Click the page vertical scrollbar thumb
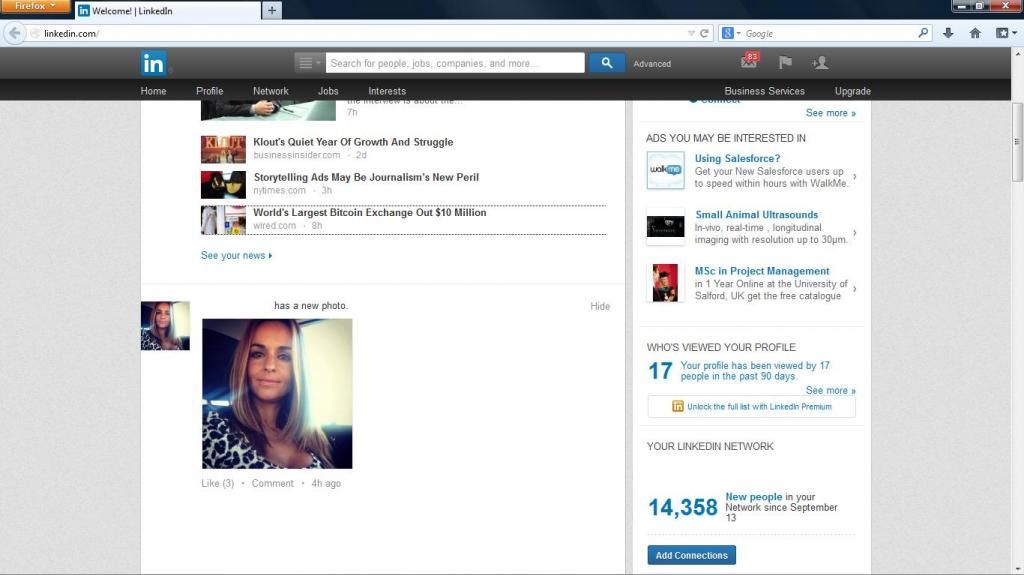1024x575 pixels. coord(1017,142)
